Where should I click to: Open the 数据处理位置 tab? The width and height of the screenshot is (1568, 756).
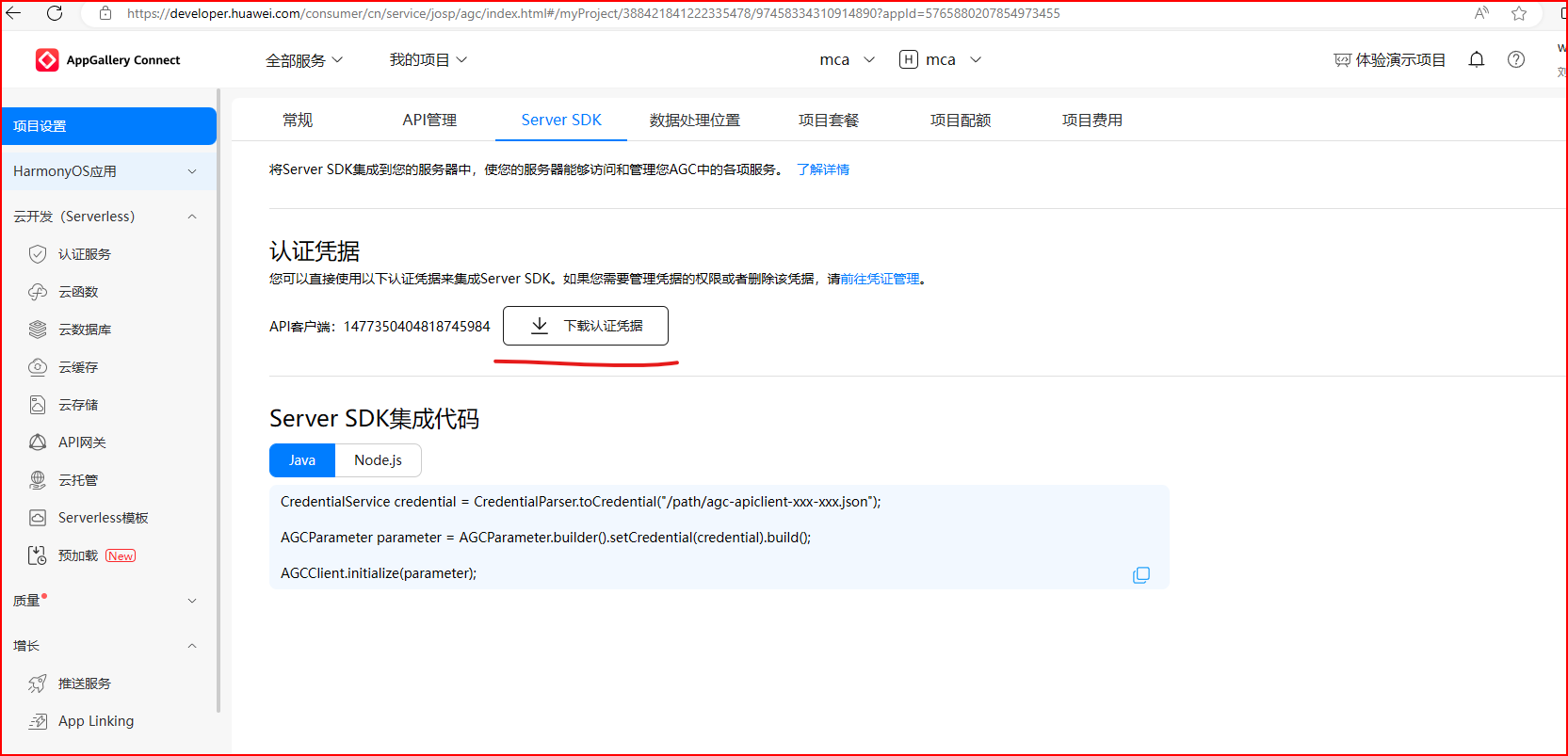coord(695,121)
